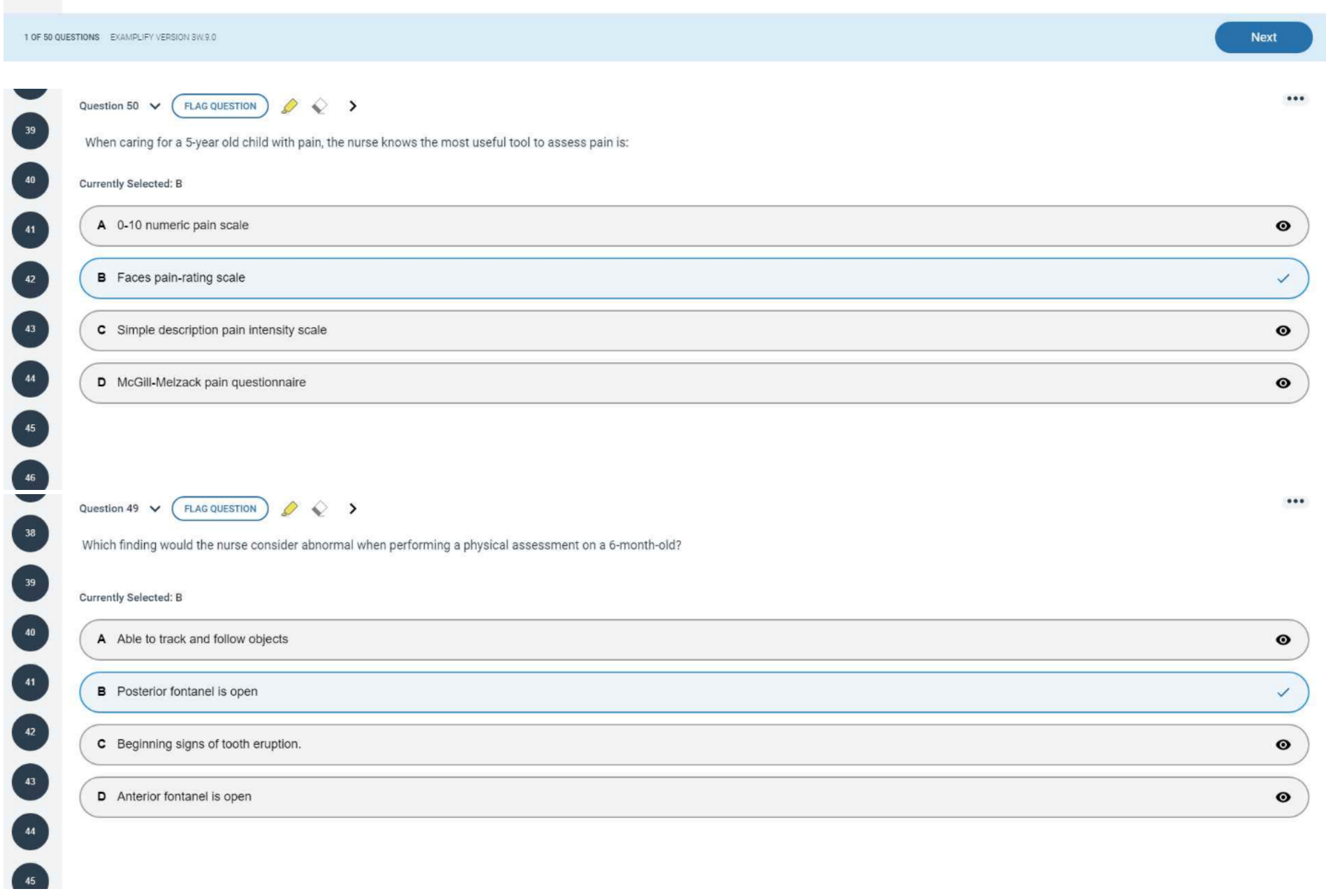Click the highlighter pencil icon on Question 49
Screen dimensions: 1326x896
289,509
